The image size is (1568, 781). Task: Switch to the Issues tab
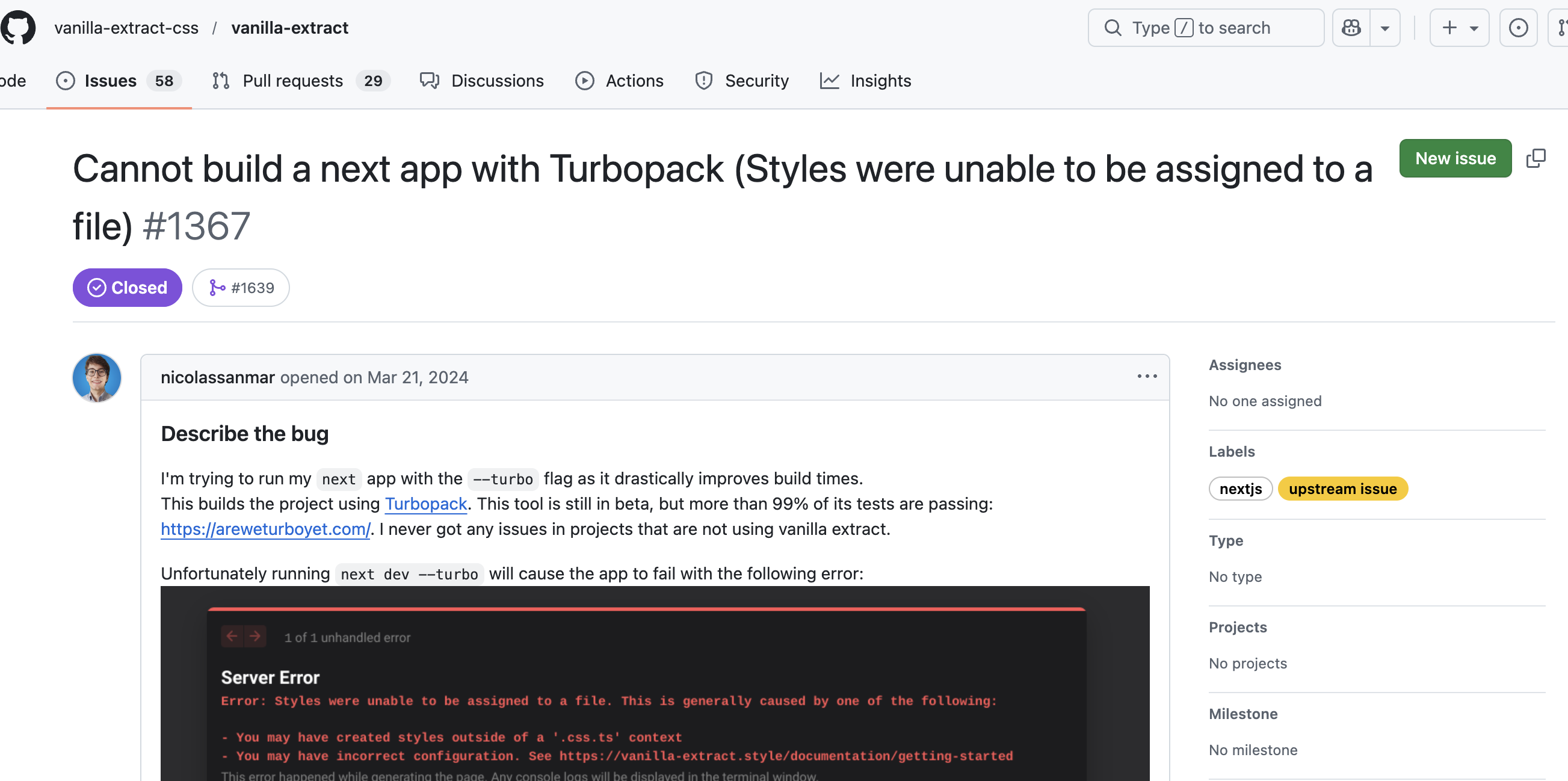click(110, 81)
